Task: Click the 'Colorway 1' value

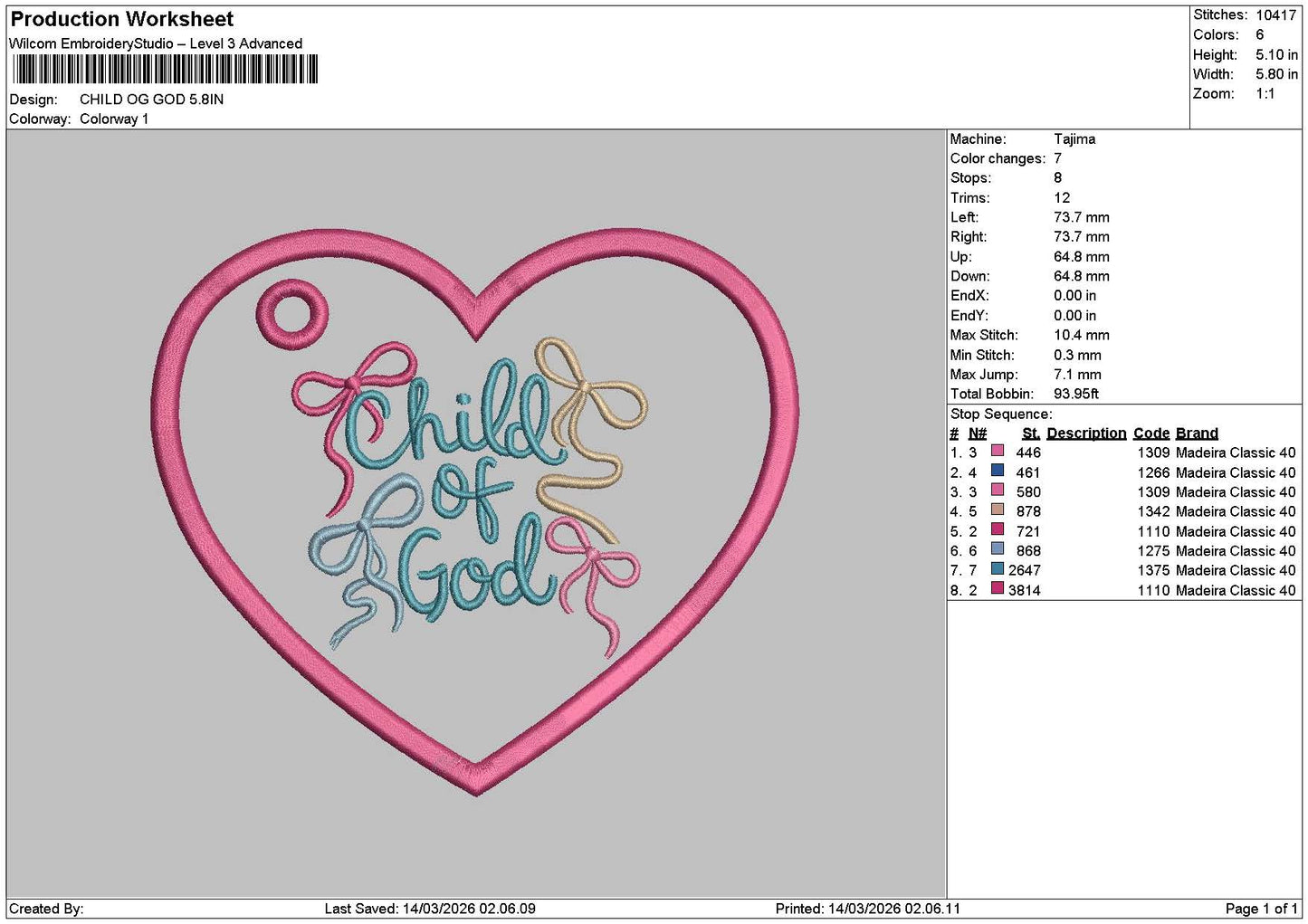Action: tap(114, 119)
